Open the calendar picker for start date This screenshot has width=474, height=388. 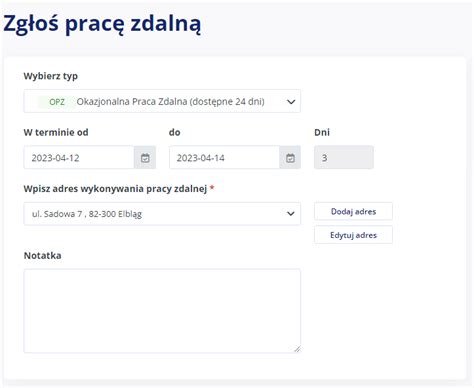pyautogui.click(x=145, y=157)
